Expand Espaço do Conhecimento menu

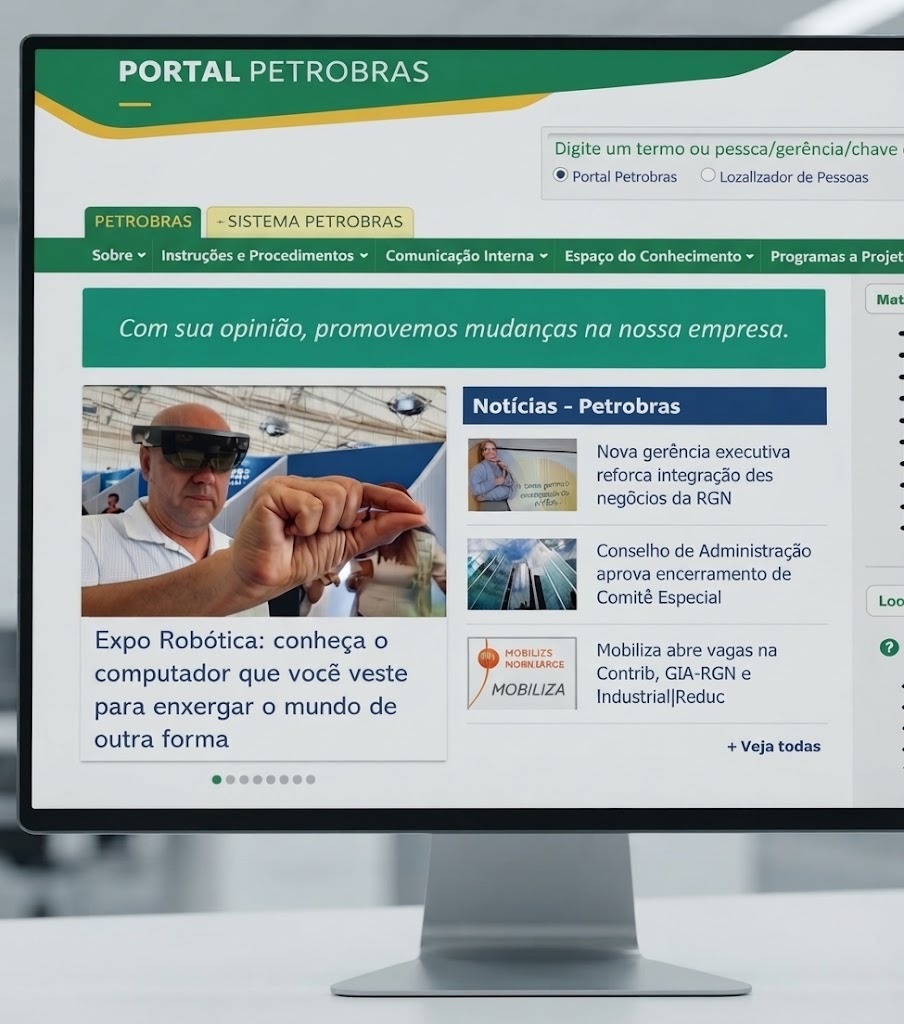(x=659, y=256)
